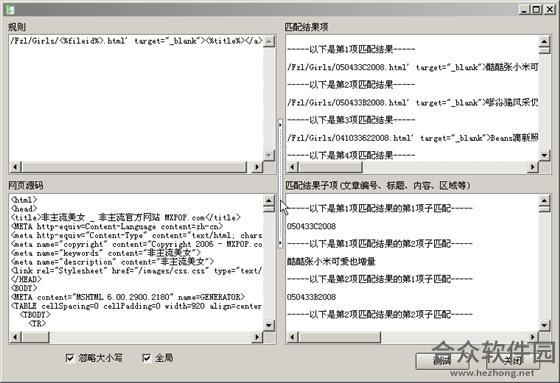This screenshot has height=383, width=560.
Task: Click the <title> line in web source
Action: 125,217
